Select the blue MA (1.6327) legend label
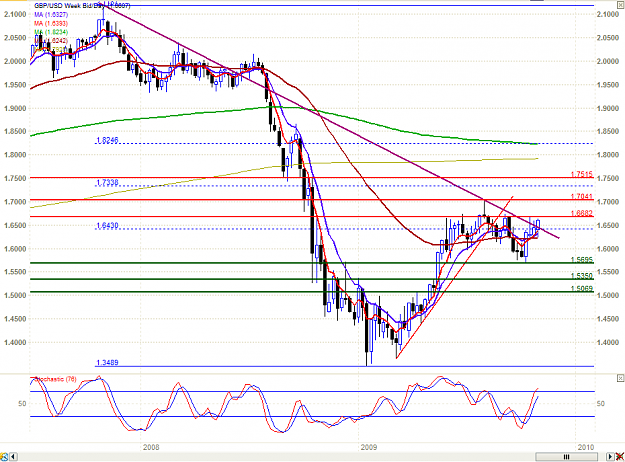625x462 pixels. pos(51,15)
